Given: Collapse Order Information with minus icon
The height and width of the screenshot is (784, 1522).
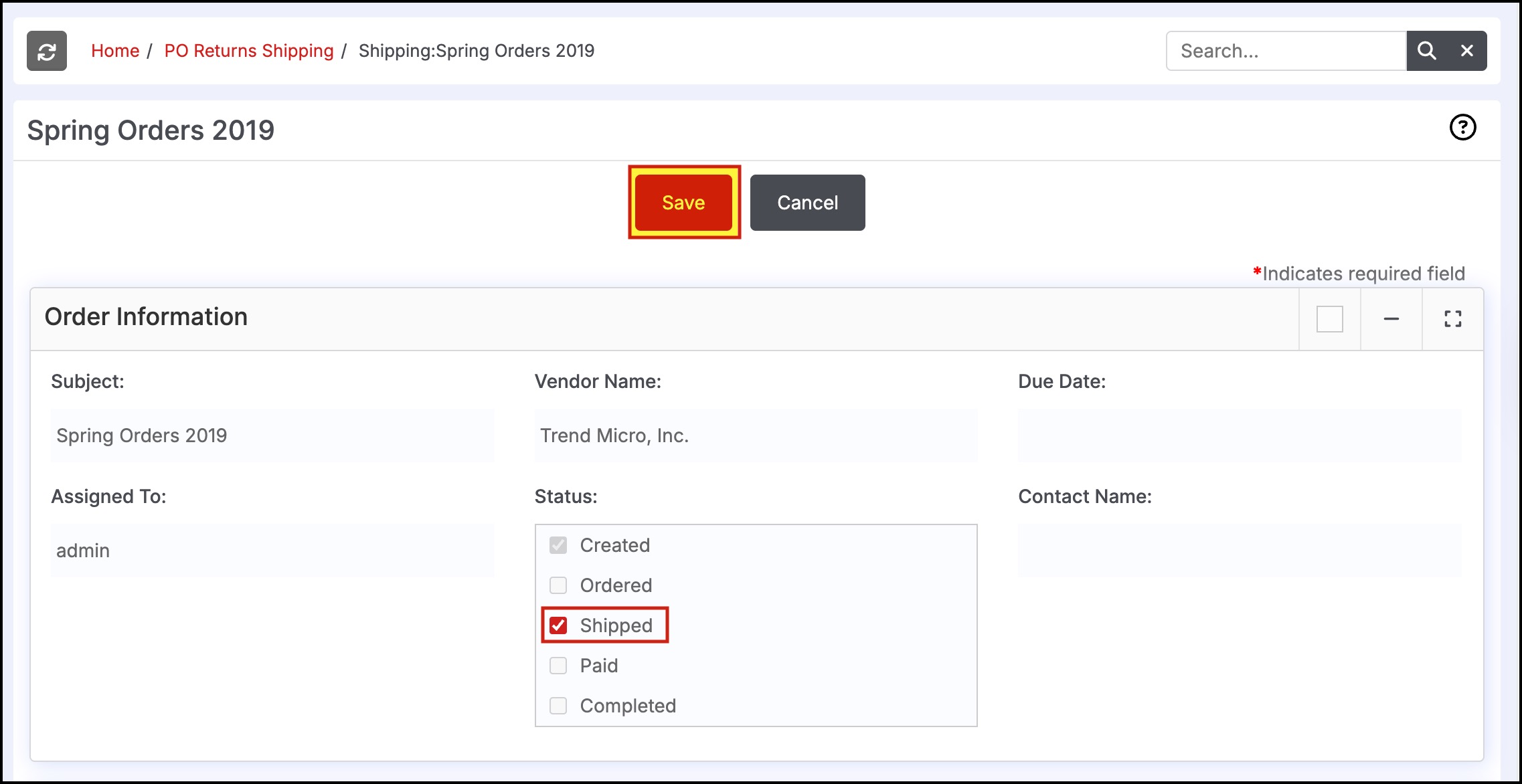Looking at the screenshot, I should click(1391, 319).
